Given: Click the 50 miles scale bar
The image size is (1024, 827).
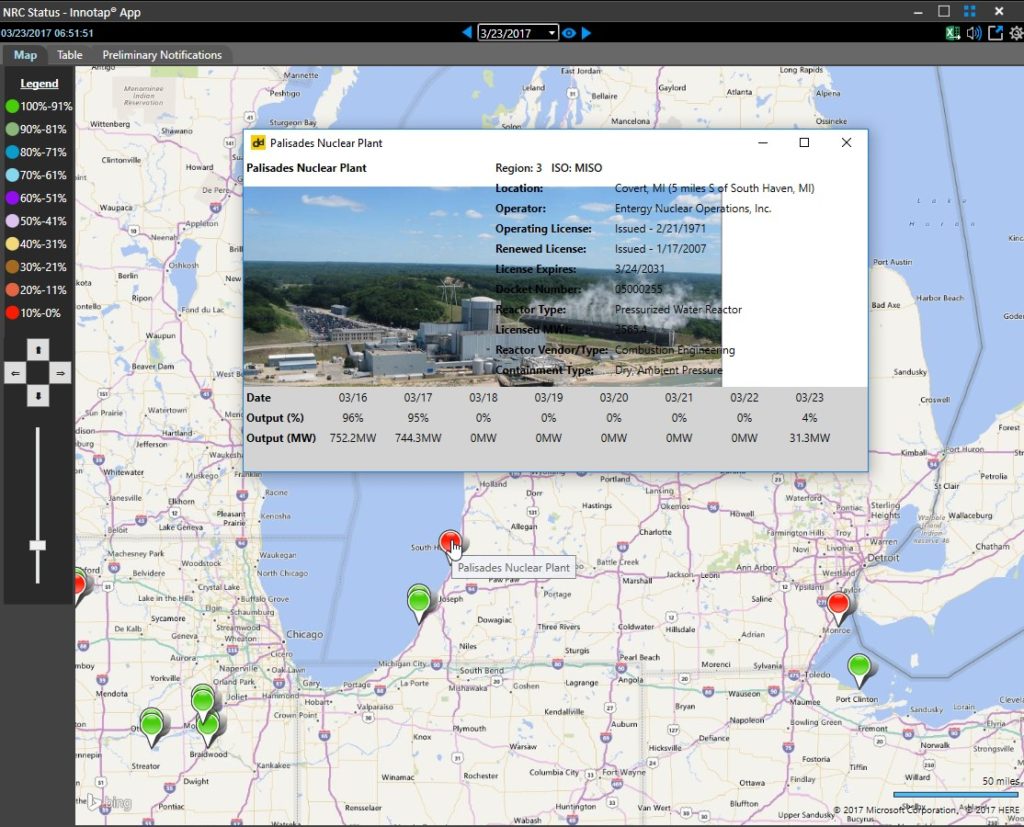Looking at the screenshot, I should click(x=955, y=794).
